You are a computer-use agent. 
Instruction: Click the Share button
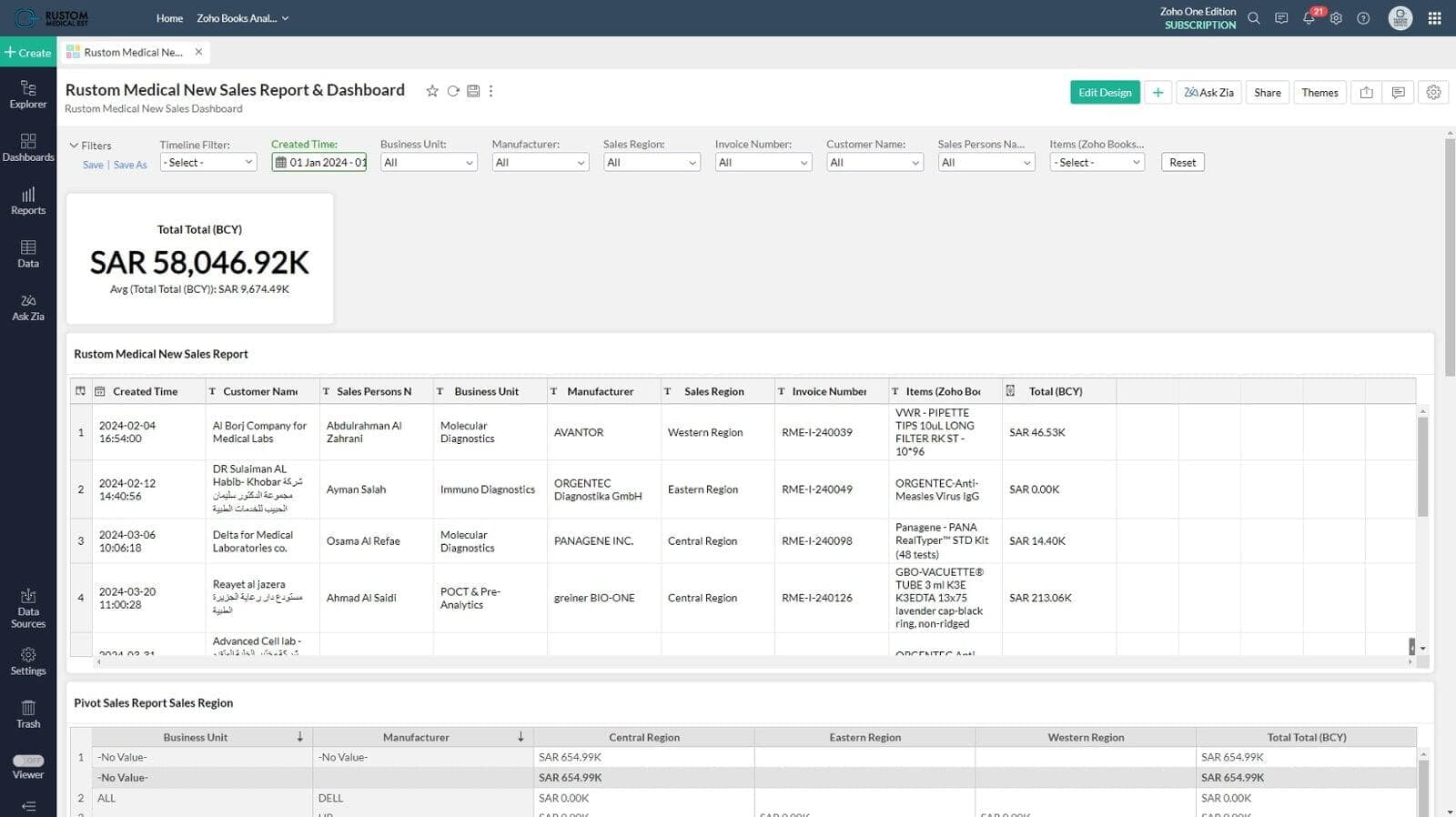[x=1267, y=92]
